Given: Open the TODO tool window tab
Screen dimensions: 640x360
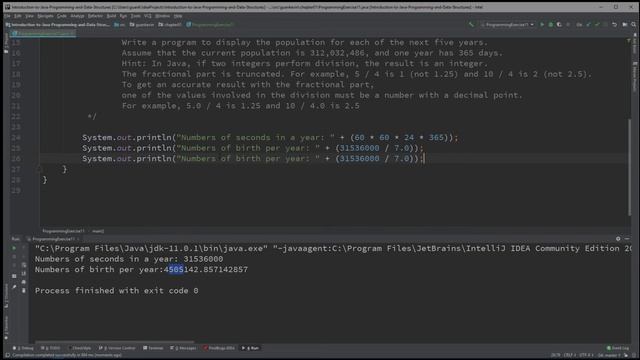Looking at the screenshot, I should (x=51, y=348).
